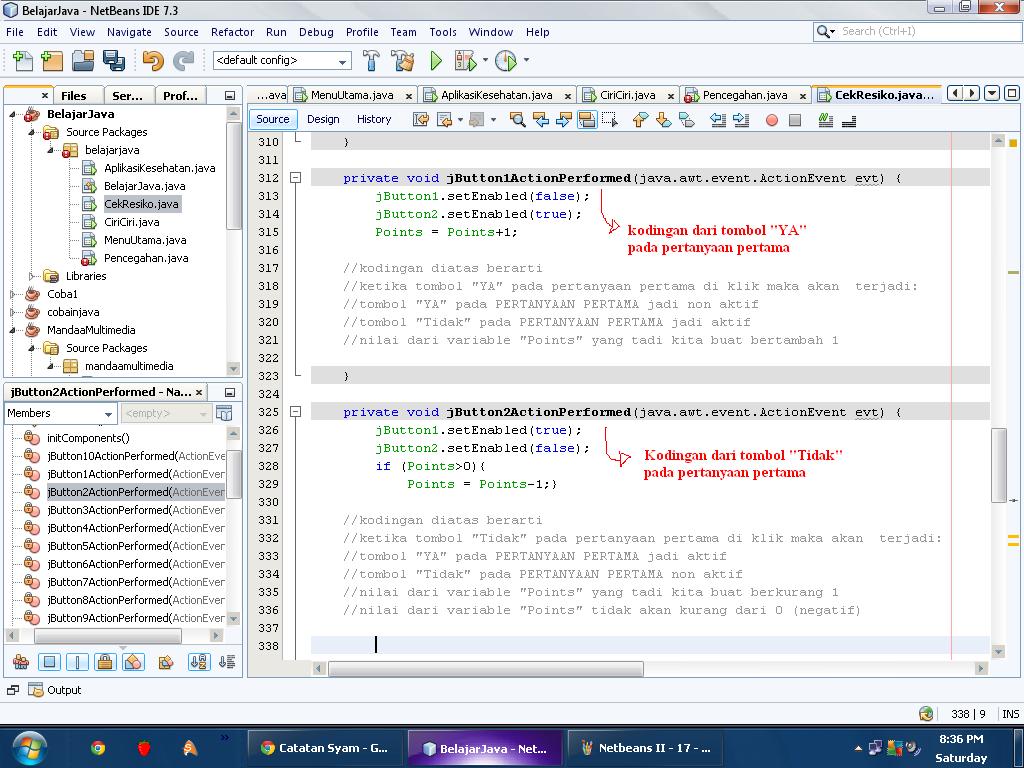This screenshot has height=768, width=1024.
Task: Run the project with the green play icon
Action: [436, 61]
